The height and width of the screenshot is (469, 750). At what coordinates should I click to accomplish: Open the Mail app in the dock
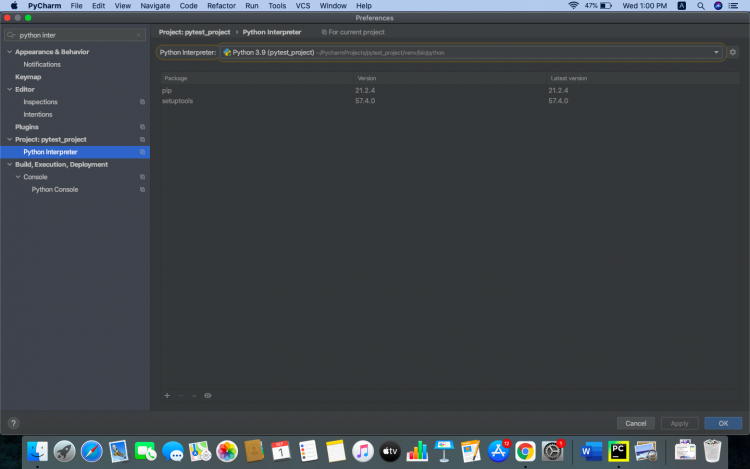pos(118,451)
